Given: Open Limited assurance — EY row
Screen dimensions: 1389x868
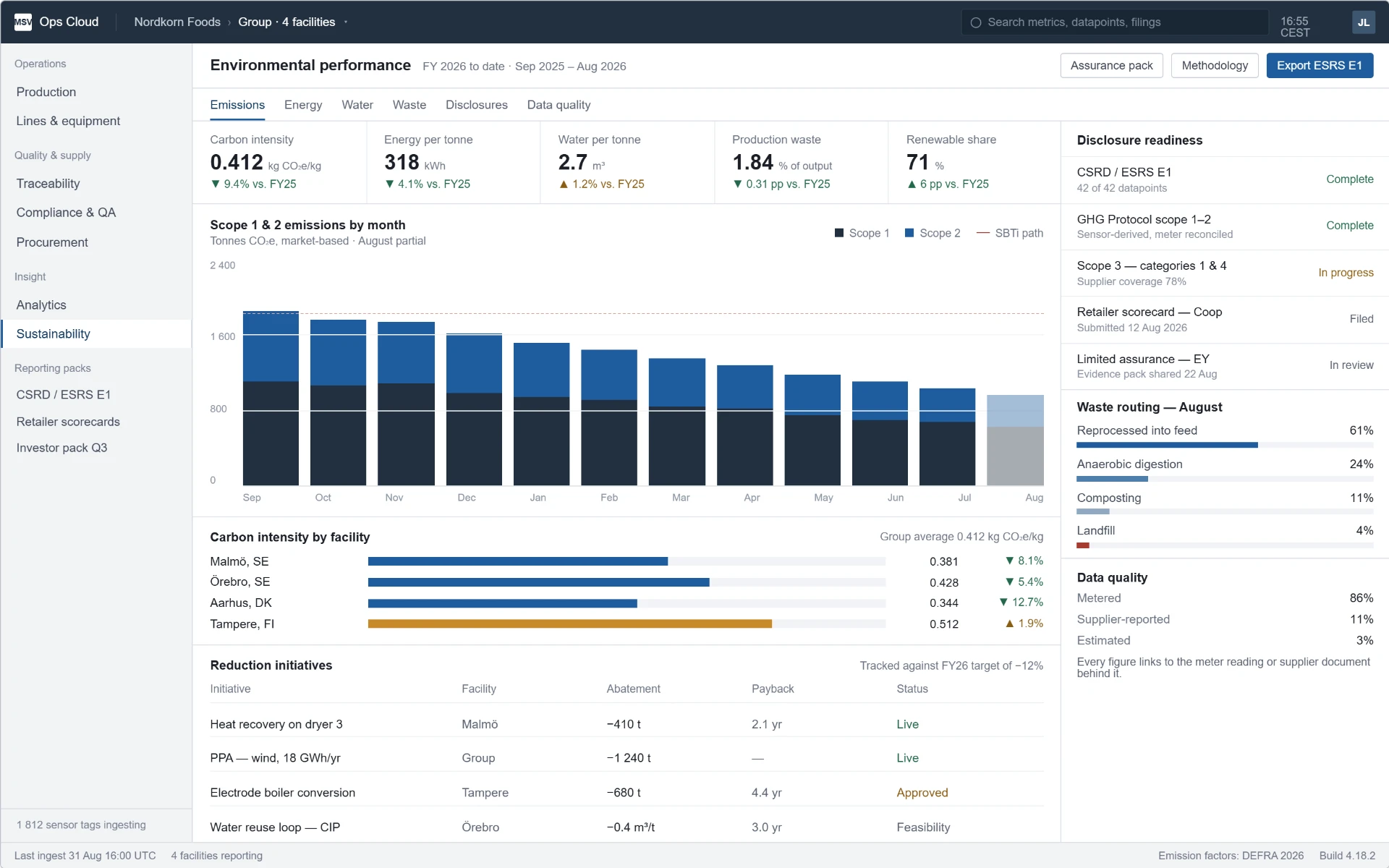Looking at the screenshot, I should [x=1225, y=366].
